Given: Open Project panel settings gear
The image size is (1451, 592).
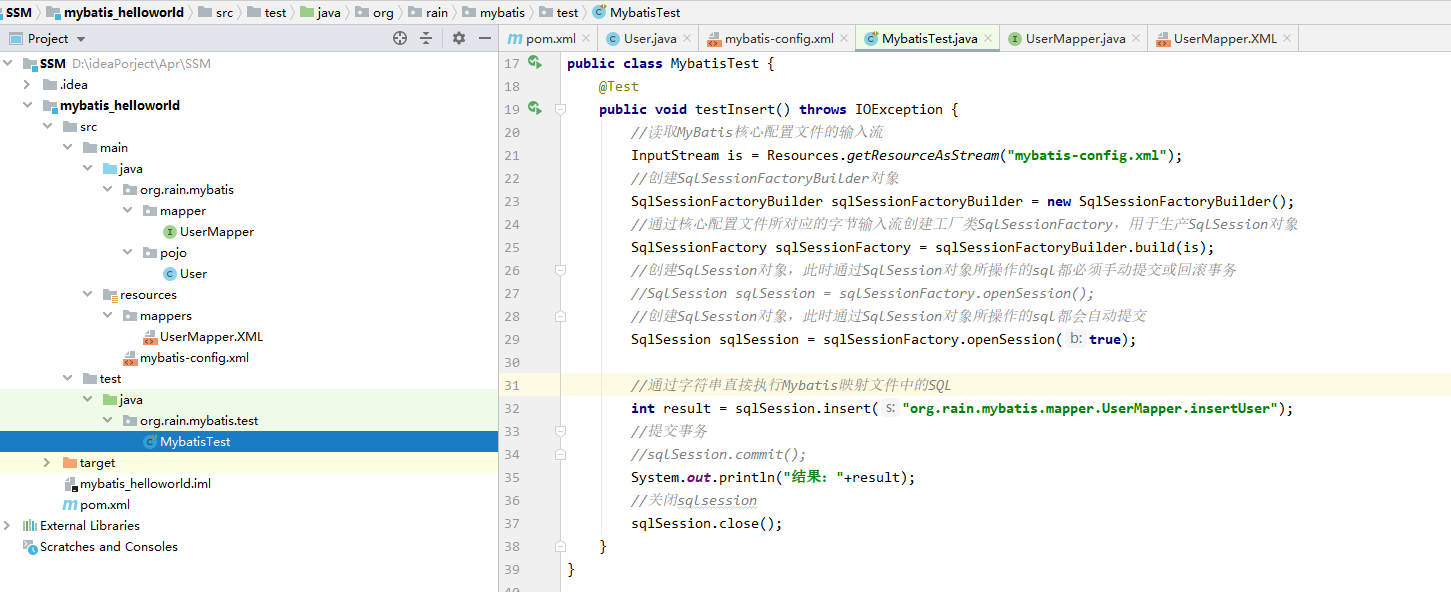Looking at the screenshot, I should pyautogui.click(x=459, y=38).
